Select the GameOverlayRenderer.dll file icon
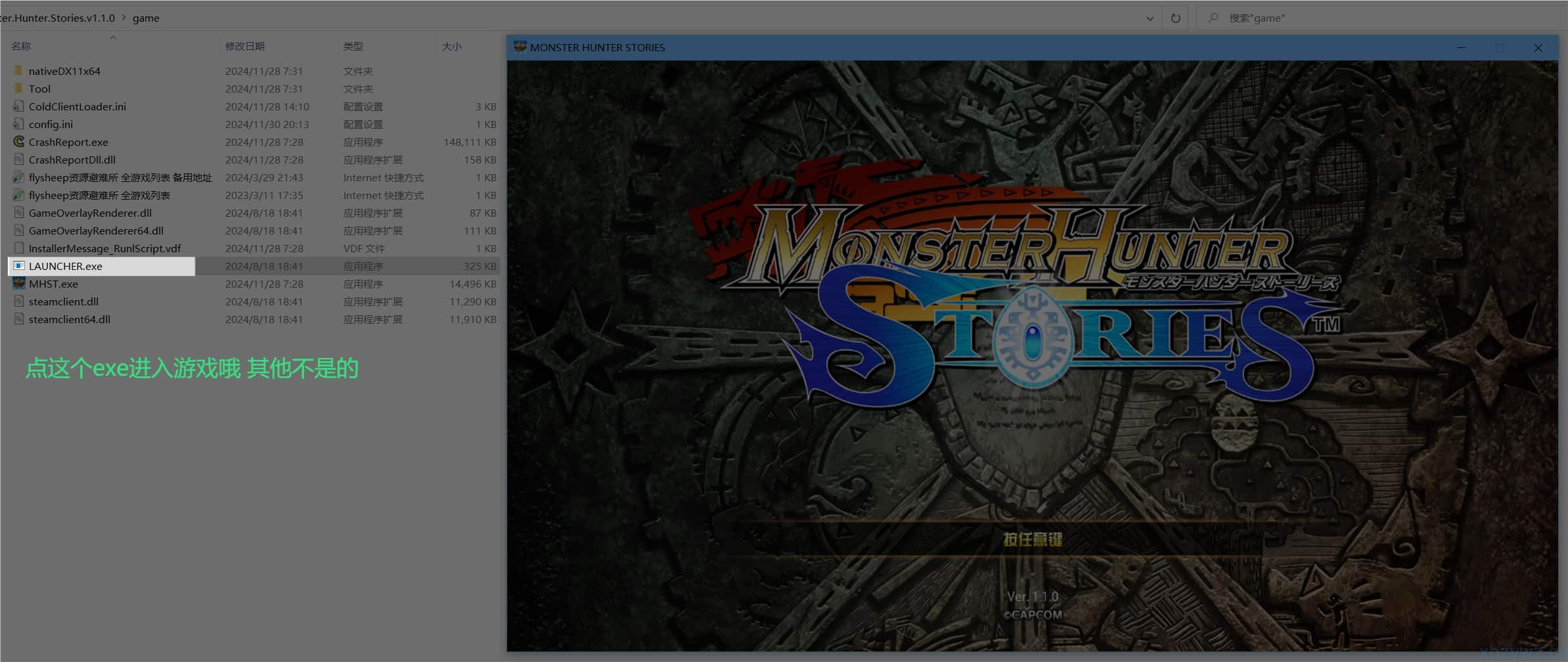 pyautogui.click(x=18, y=213)
